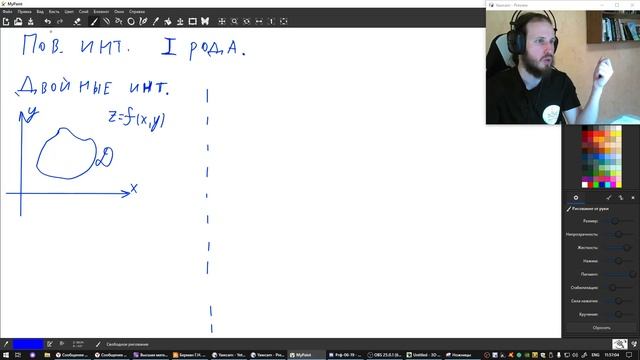Open the Цвет menu
The width and height of the screenshot is (640, 360).
(x=69, y=12)
